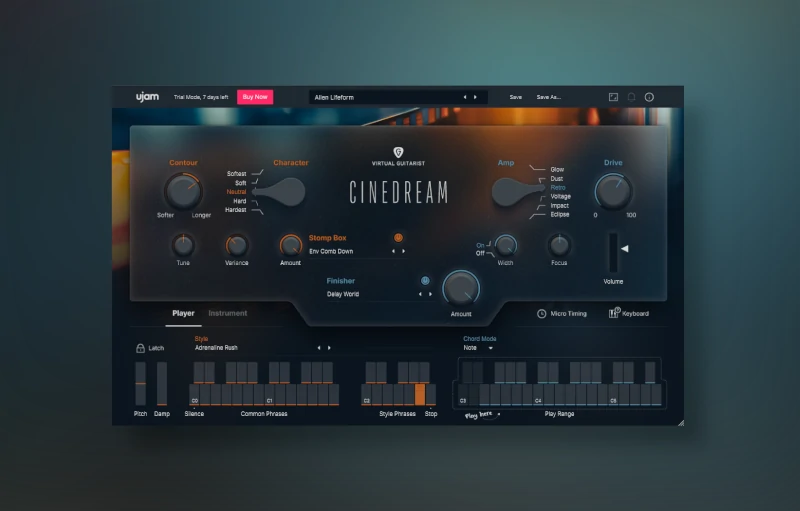Toggle the window size icon
Image resolution: width=800 pixels, height=511 pixels.
tap(613, 97)
